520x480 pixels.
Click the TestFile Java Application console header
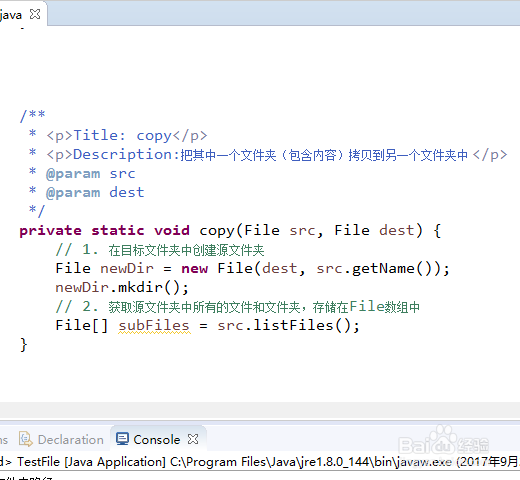coord(260,462)
